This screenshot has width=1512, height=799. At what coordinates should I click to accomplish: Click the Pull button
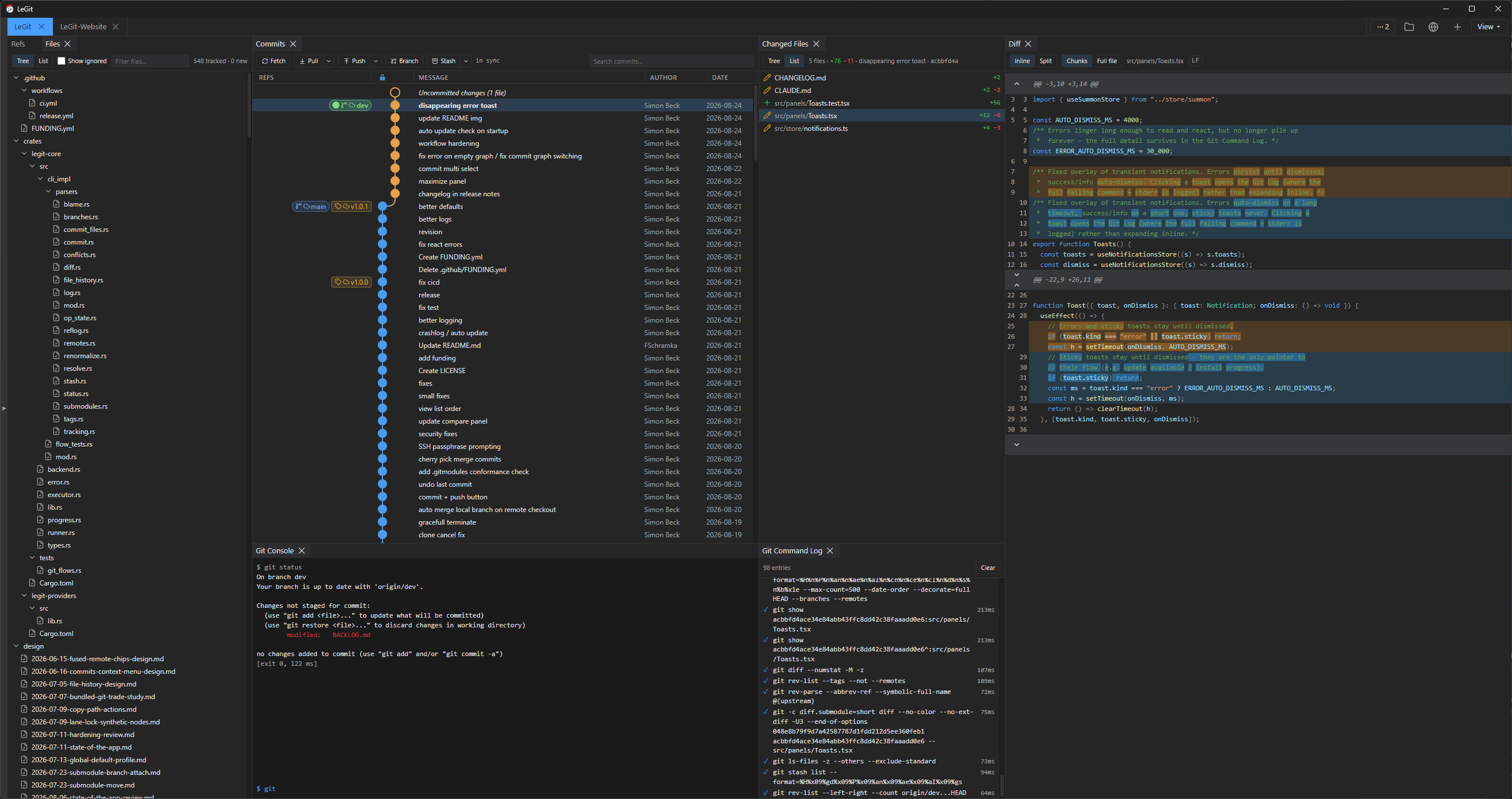pos(309,61)
